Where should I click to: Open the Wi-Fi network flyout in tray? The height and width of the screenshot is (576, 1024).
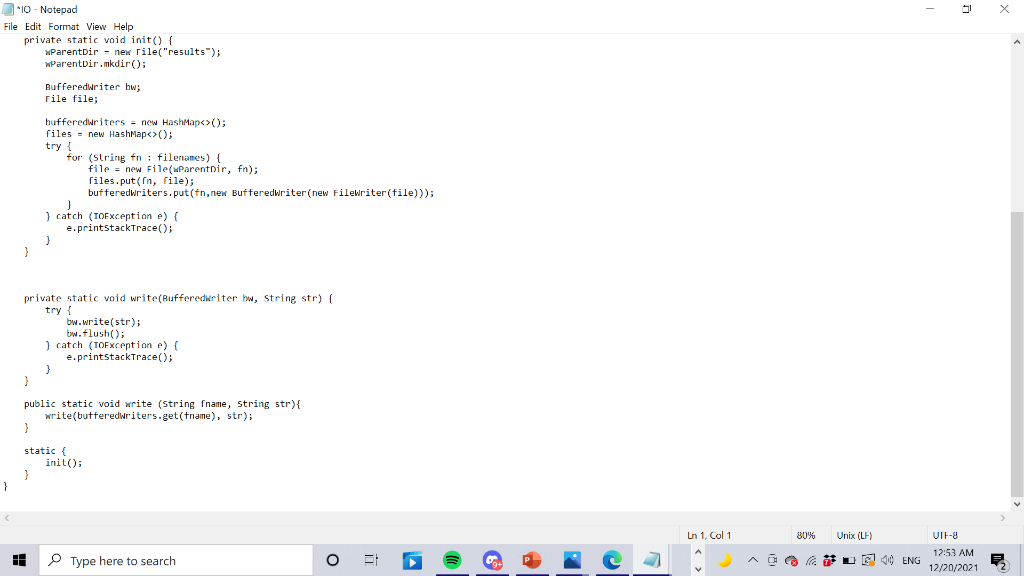tap(810, 560)
